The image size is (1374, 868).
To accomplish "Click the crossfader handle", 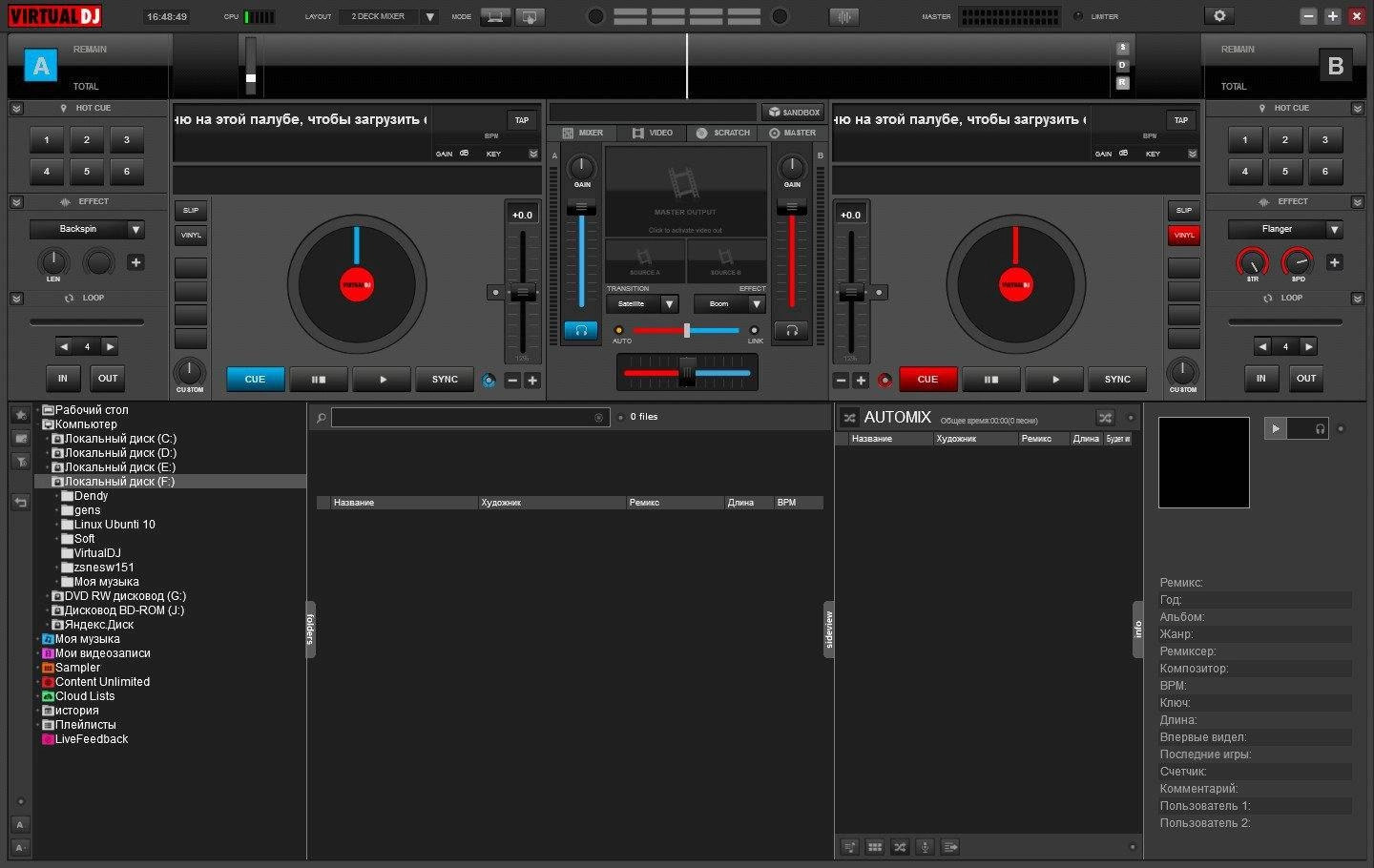I will [687, 372].
